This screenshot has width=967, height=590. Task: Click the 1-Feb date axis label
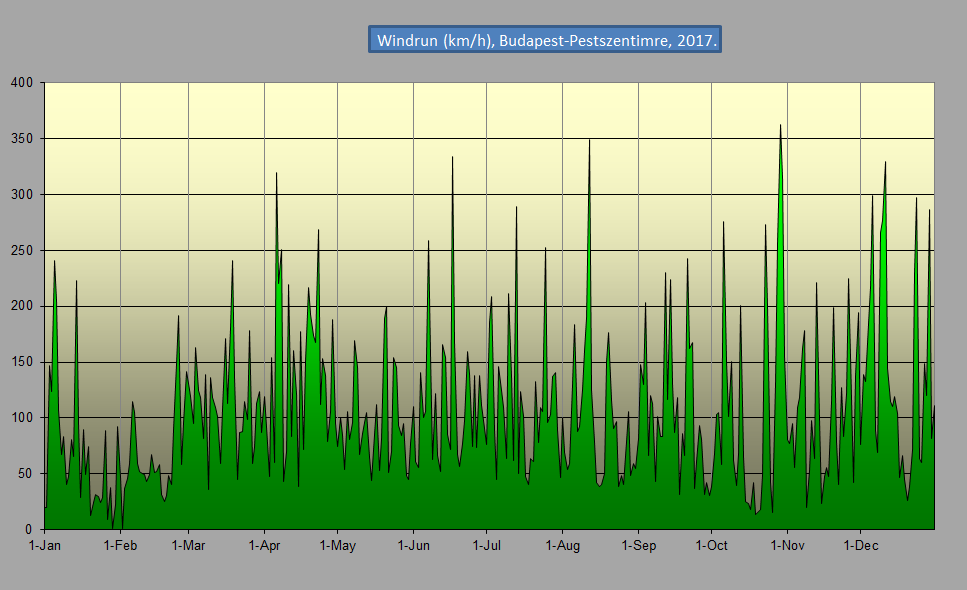coord(120,546)
